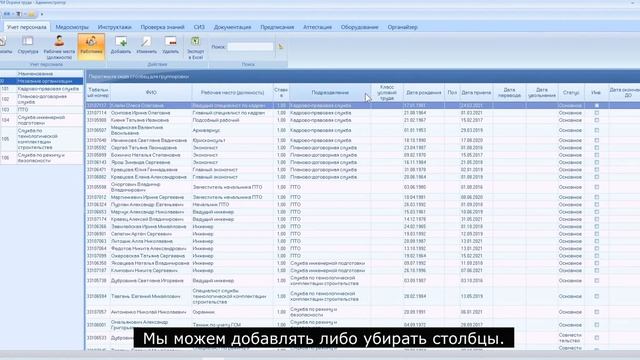Toggle Инв checkbox in the Юрисконсульт row

click(596, 140)
